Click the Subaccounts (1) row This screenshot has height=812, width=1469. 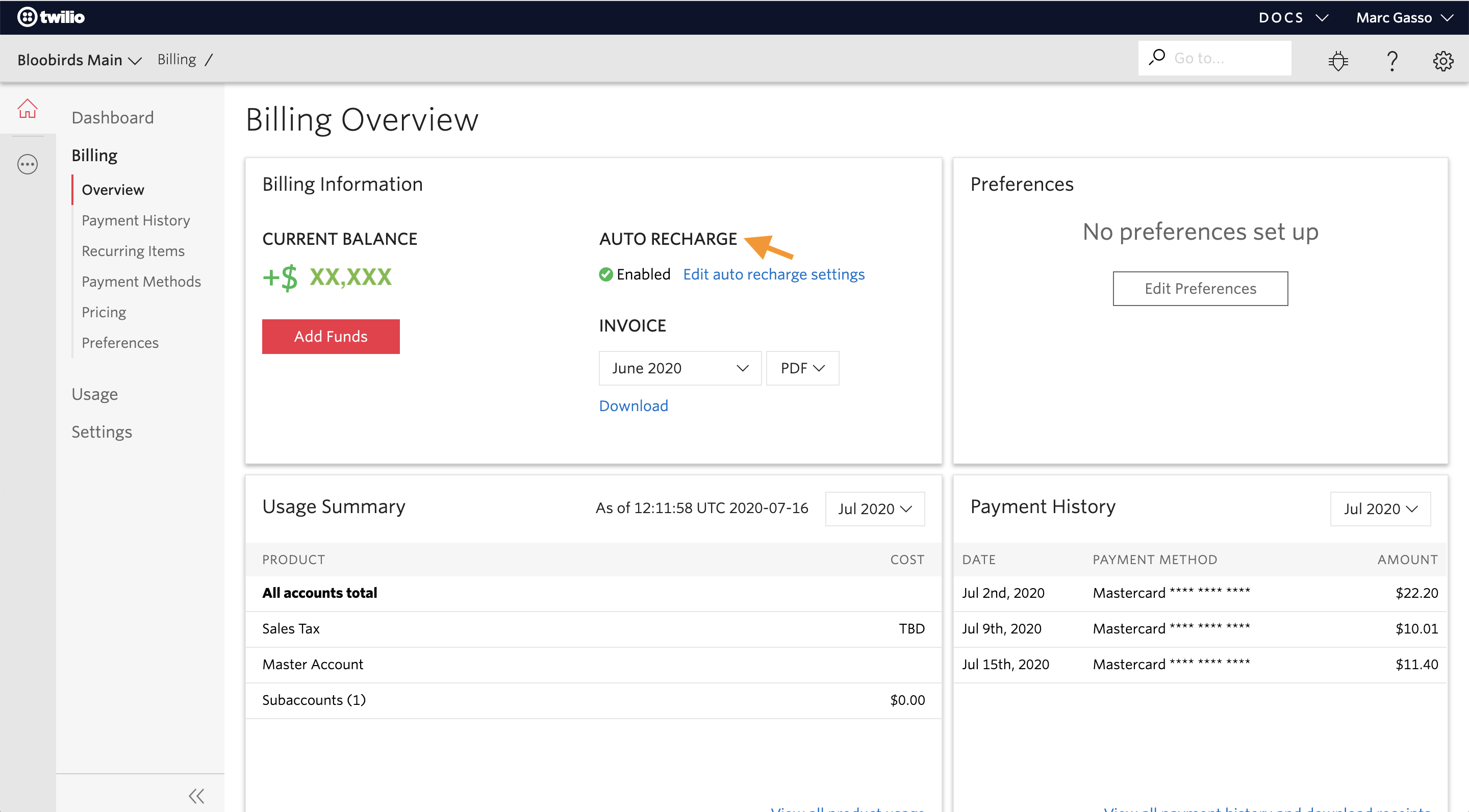tap(593, 700)
